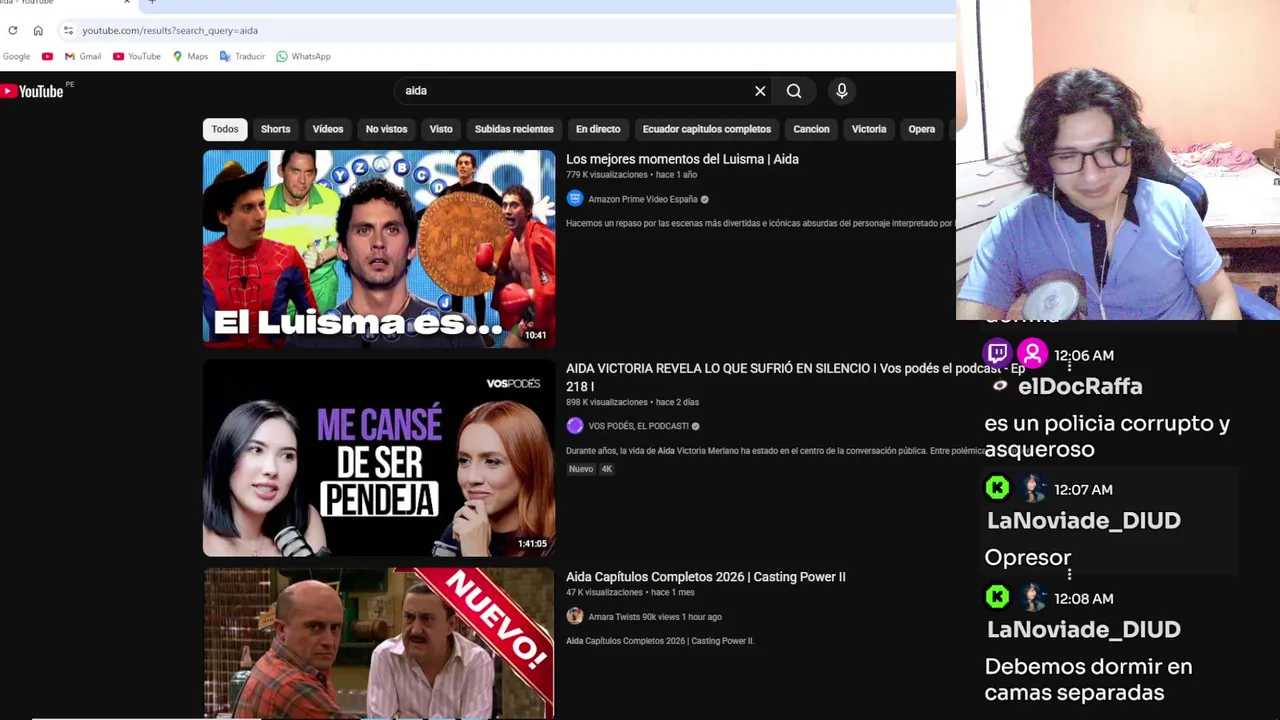
Task: Click username elDocRaffa in chat
Action: 1079,386
